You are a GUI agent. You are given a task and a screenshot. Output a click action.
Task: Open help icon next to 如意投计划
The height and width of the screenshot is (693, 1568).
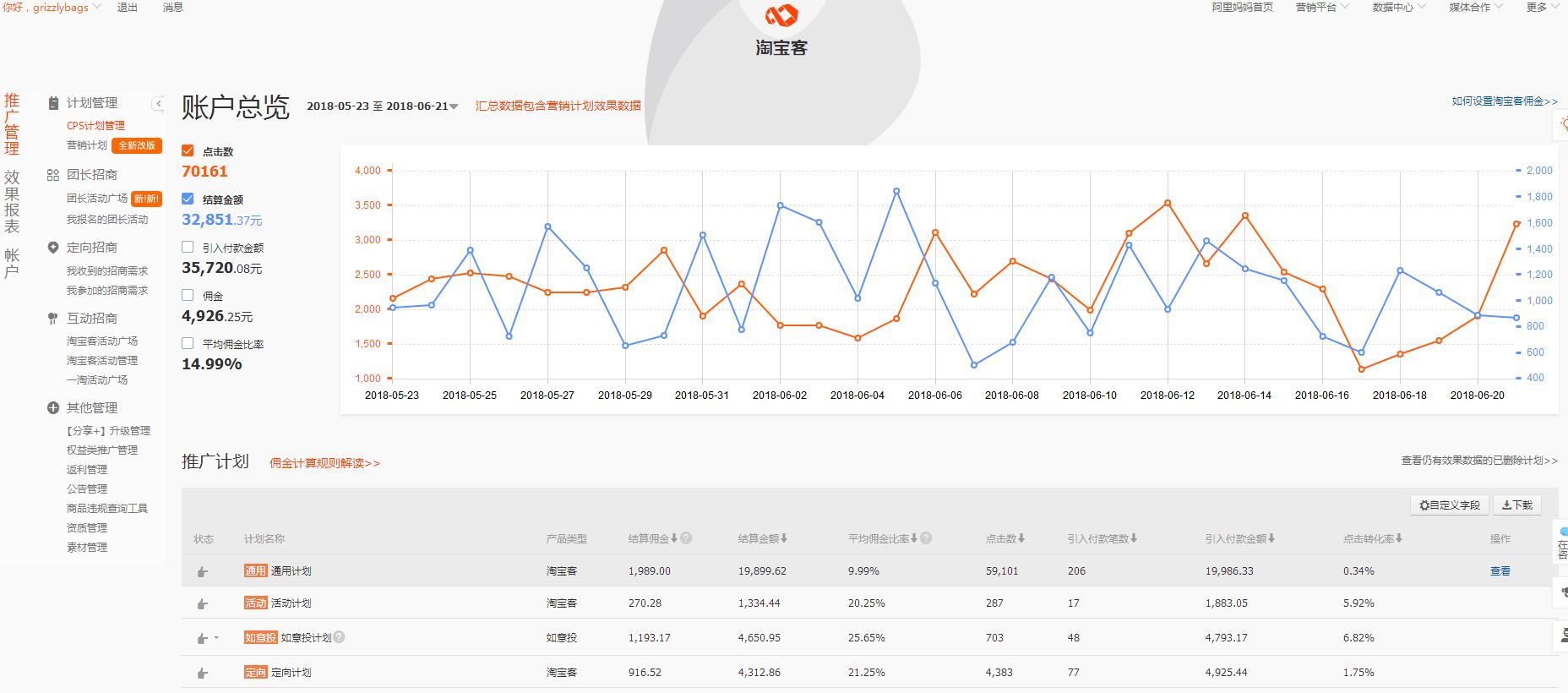point(339,637)
